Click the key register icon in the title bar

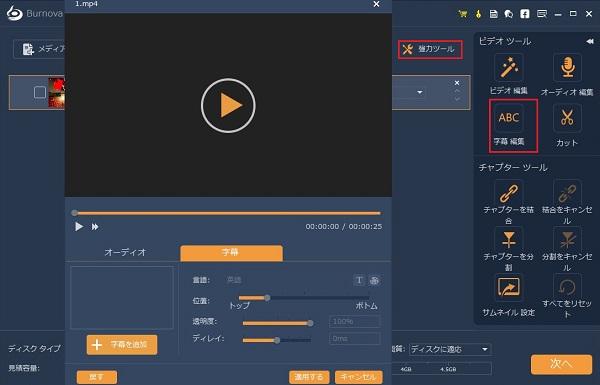coord(478,14)
